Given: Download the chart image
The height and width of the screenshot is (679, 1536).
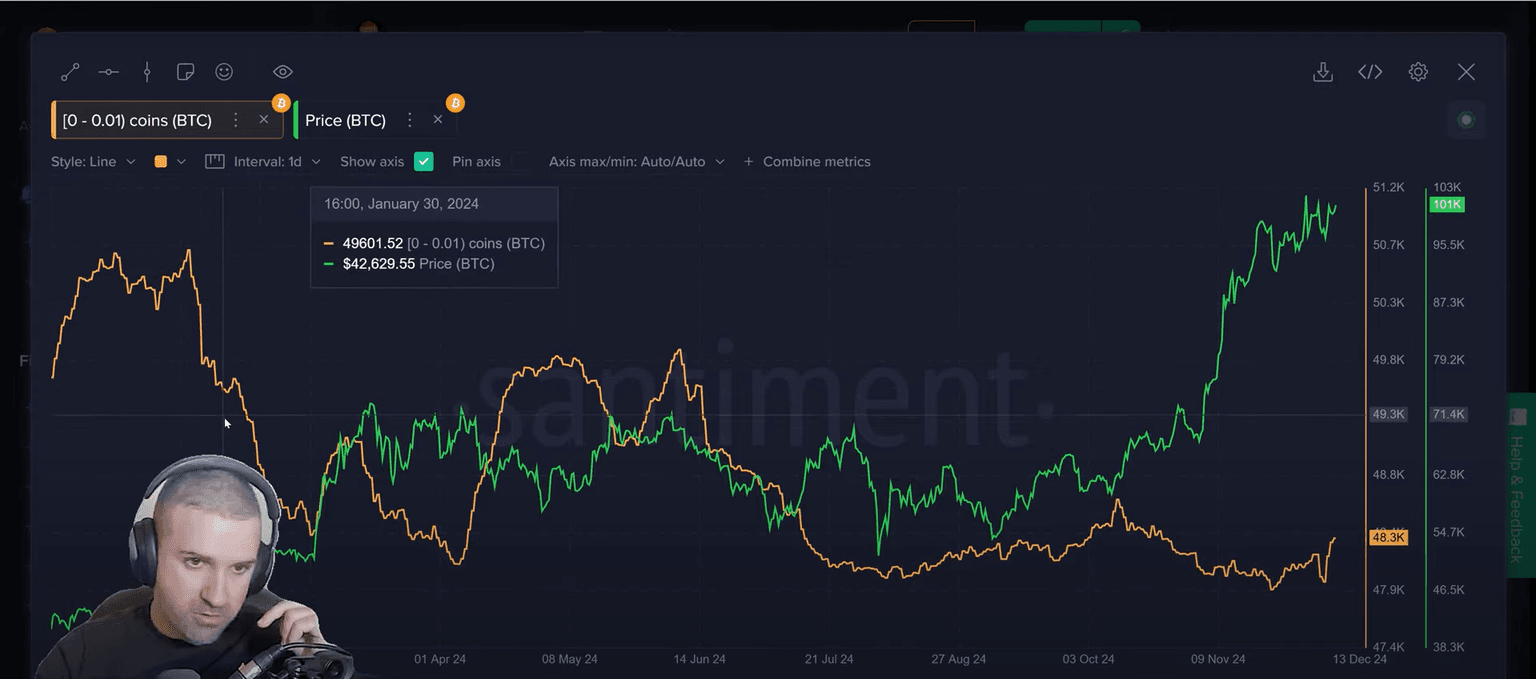Looking at the screenshot, I should coord(1322,72).
